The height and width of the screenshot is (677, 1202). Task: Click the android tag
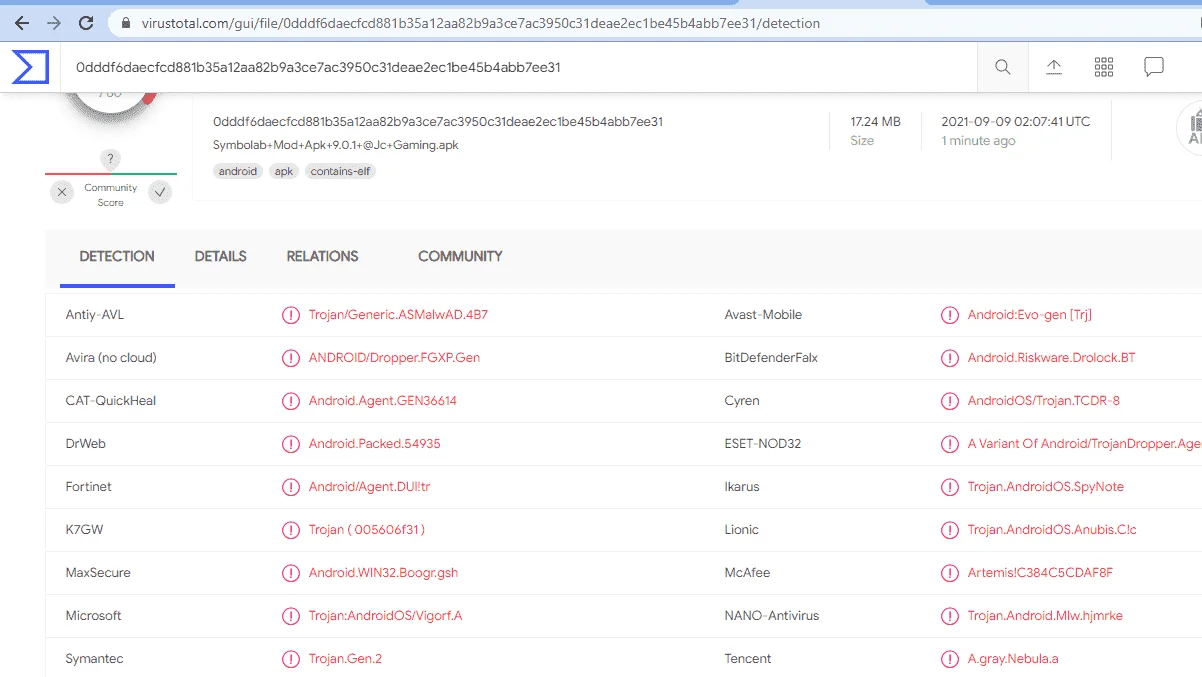click(238, 171)
